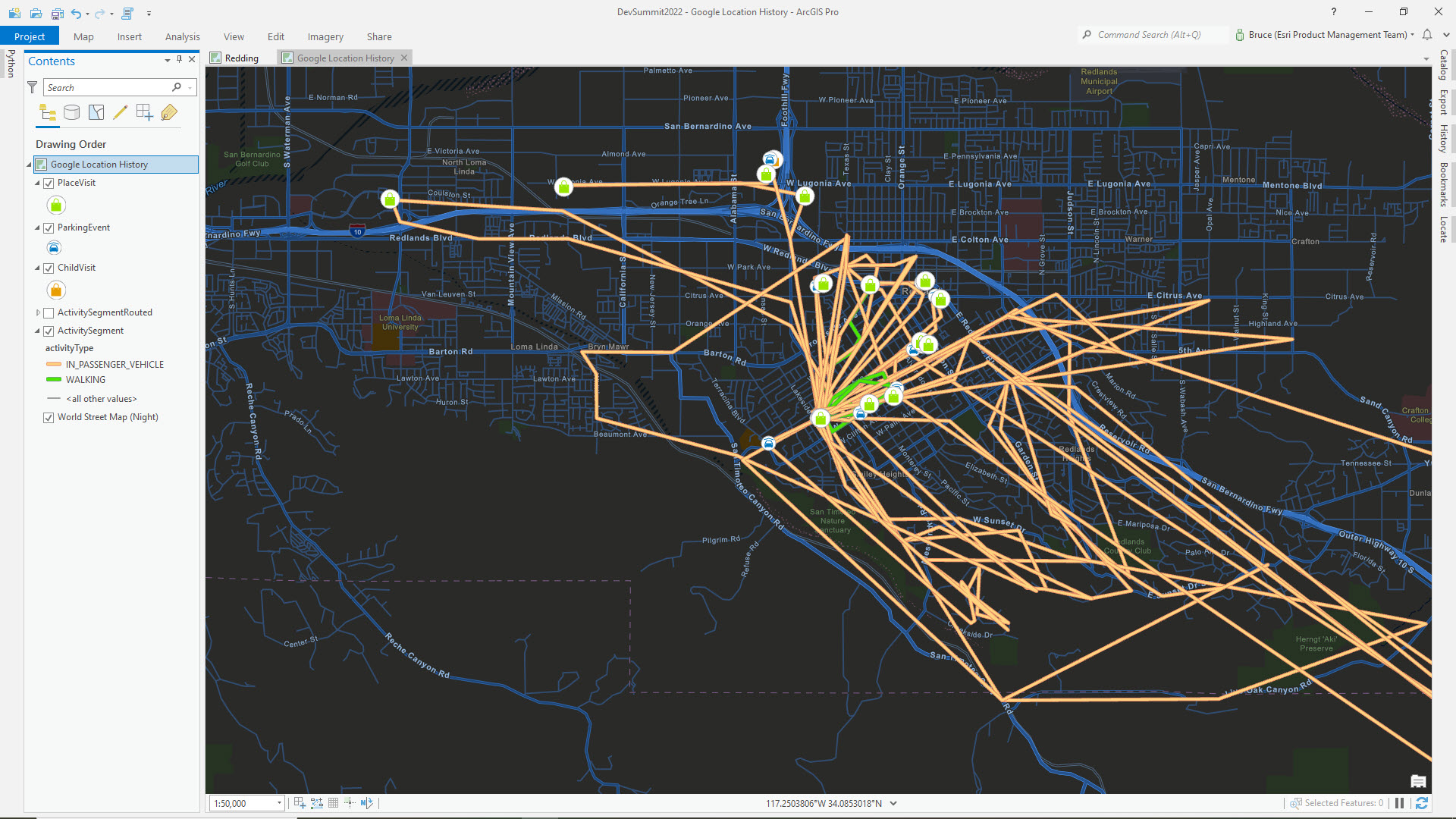The height and width of the screenshot is (819, 1456).
Task: Expand the ActivitySegmentRouted layer
Action: click(38, 312)
